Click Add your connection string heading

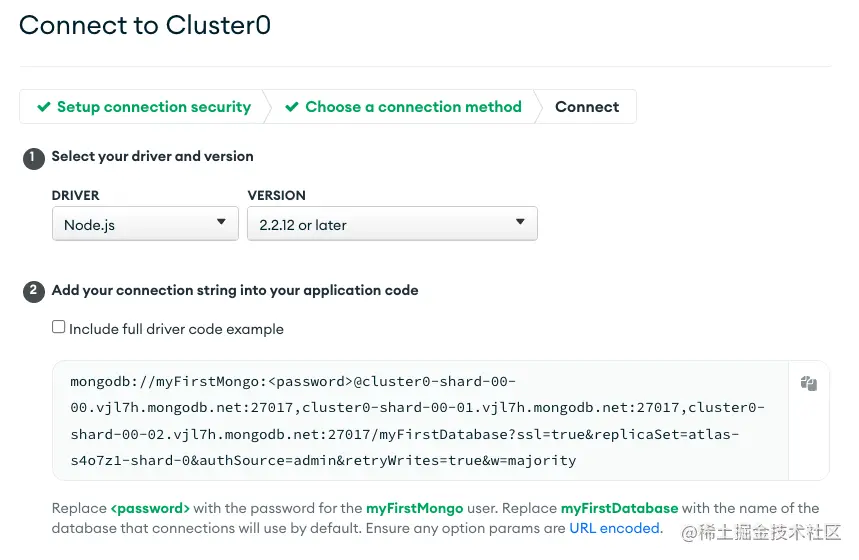pyautogui.click(x=235, y=290)
